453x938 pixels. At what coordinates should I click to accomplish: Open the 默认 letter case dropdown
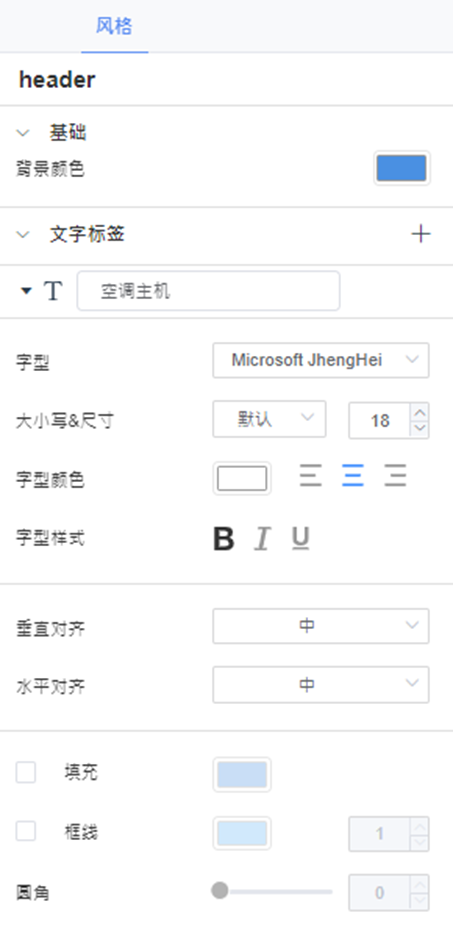point(269,419)
